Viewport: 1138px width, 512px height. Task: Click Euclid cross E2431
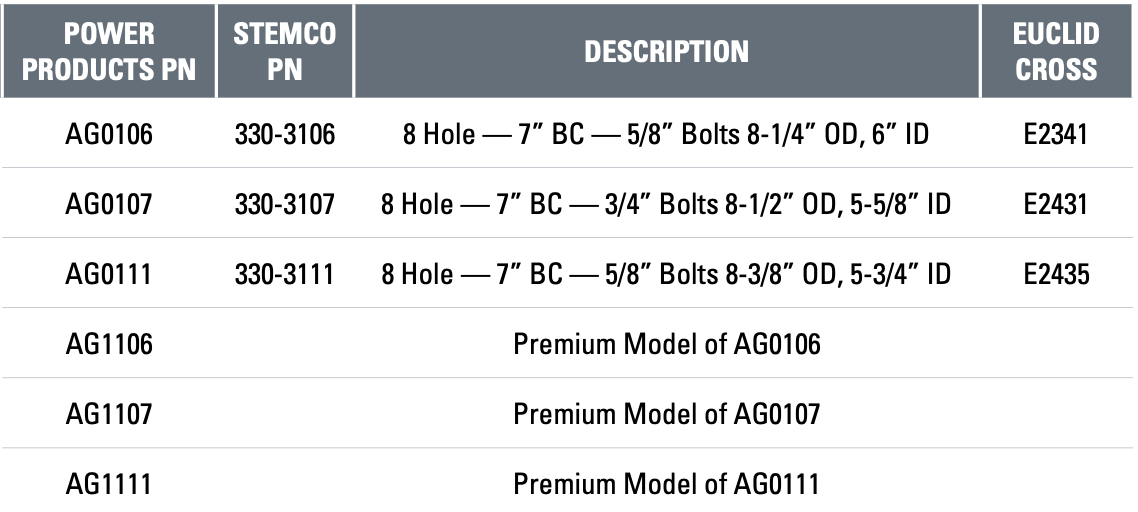point(1056,205)
